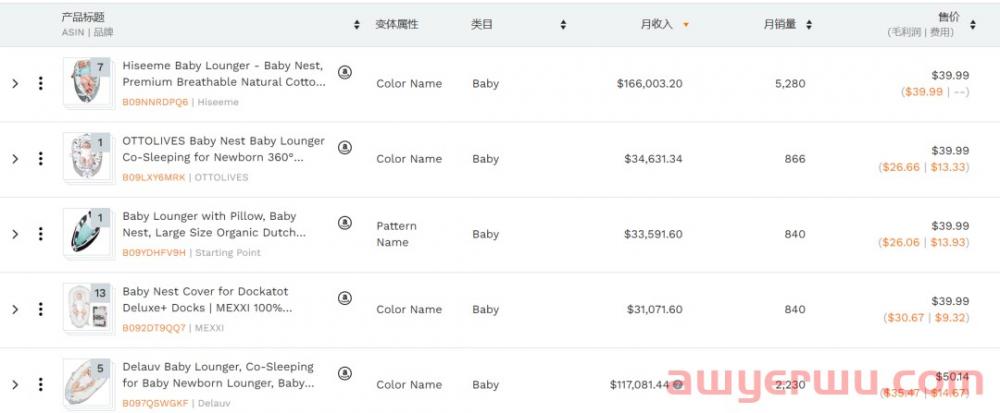Click the sort arrows beside the 类目 header
The height and width of the screenshot is (413, 1000).
563,24
